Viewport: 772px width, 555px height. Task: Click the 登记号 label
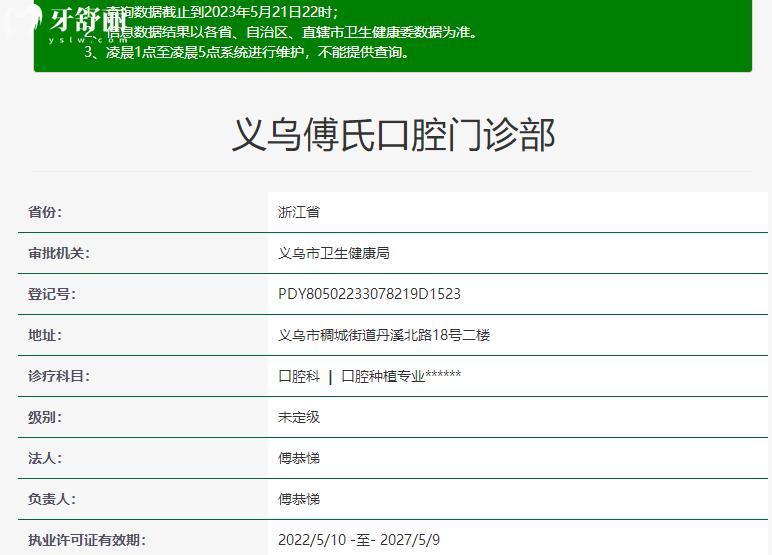[x=52, y=294]
